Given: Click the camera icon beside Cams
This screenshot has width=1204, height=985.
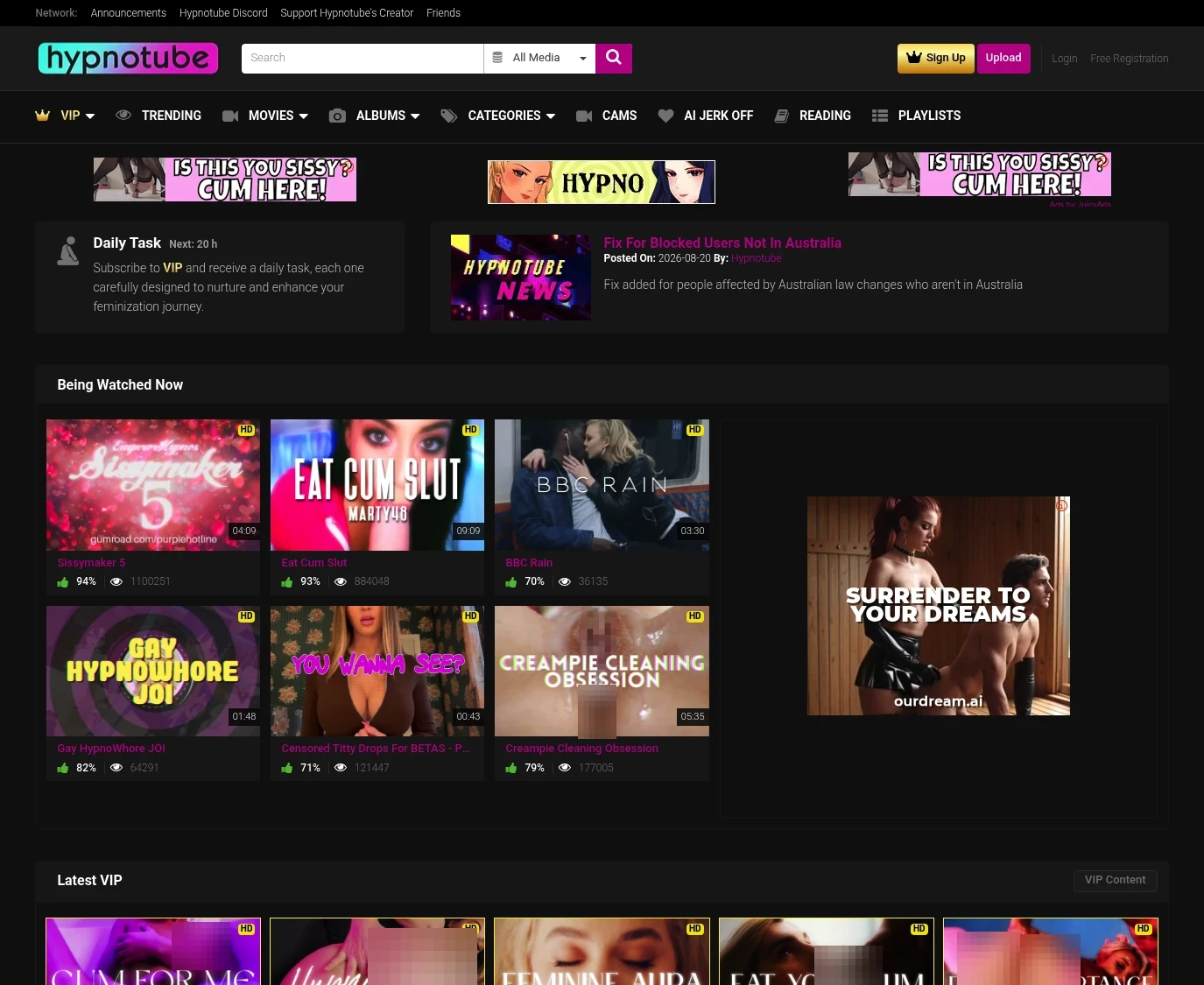Looking at the screenshot, I should coord(584,116).
